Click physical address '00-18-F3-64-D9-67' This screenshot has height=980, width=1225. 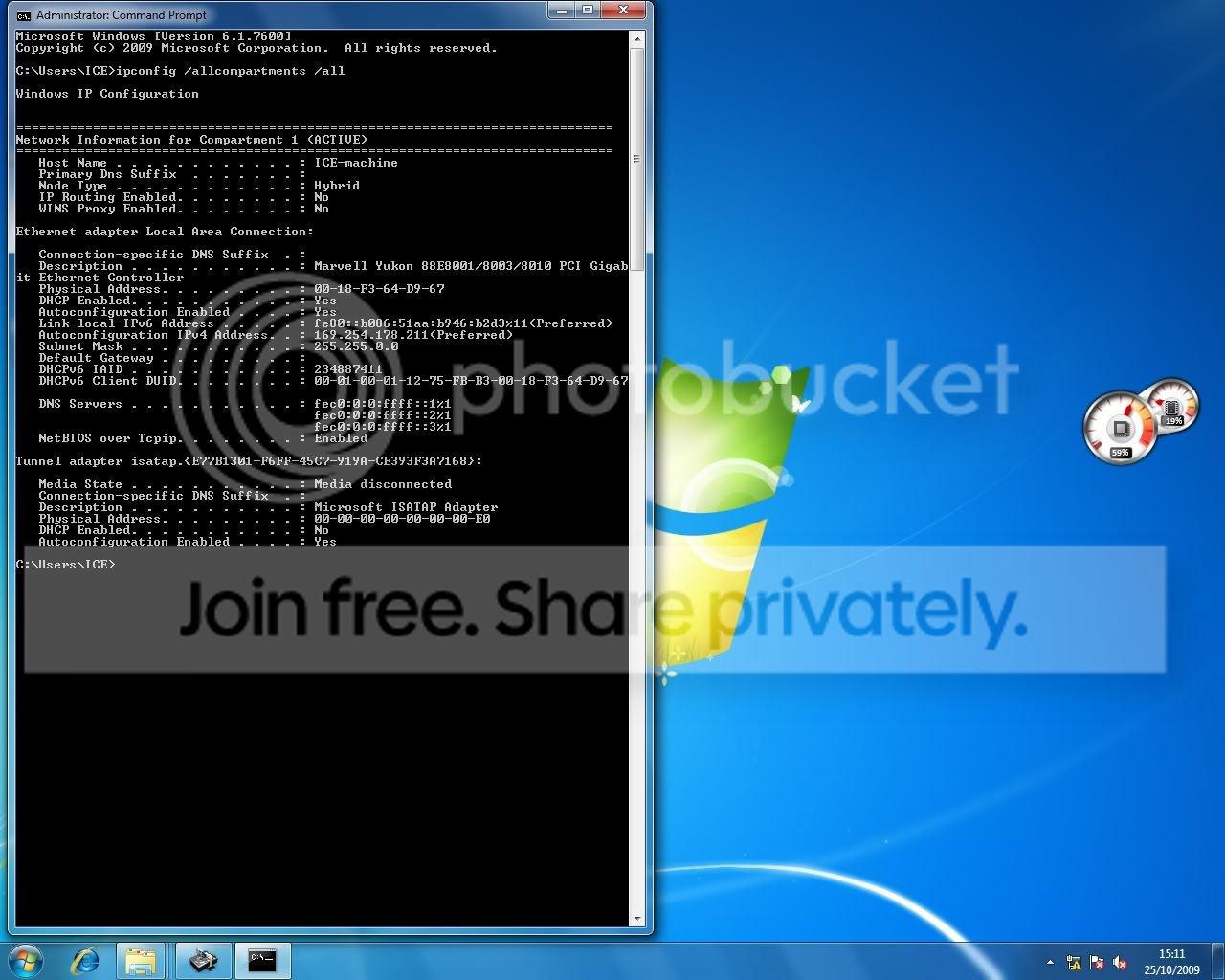(x=379, y=289)
